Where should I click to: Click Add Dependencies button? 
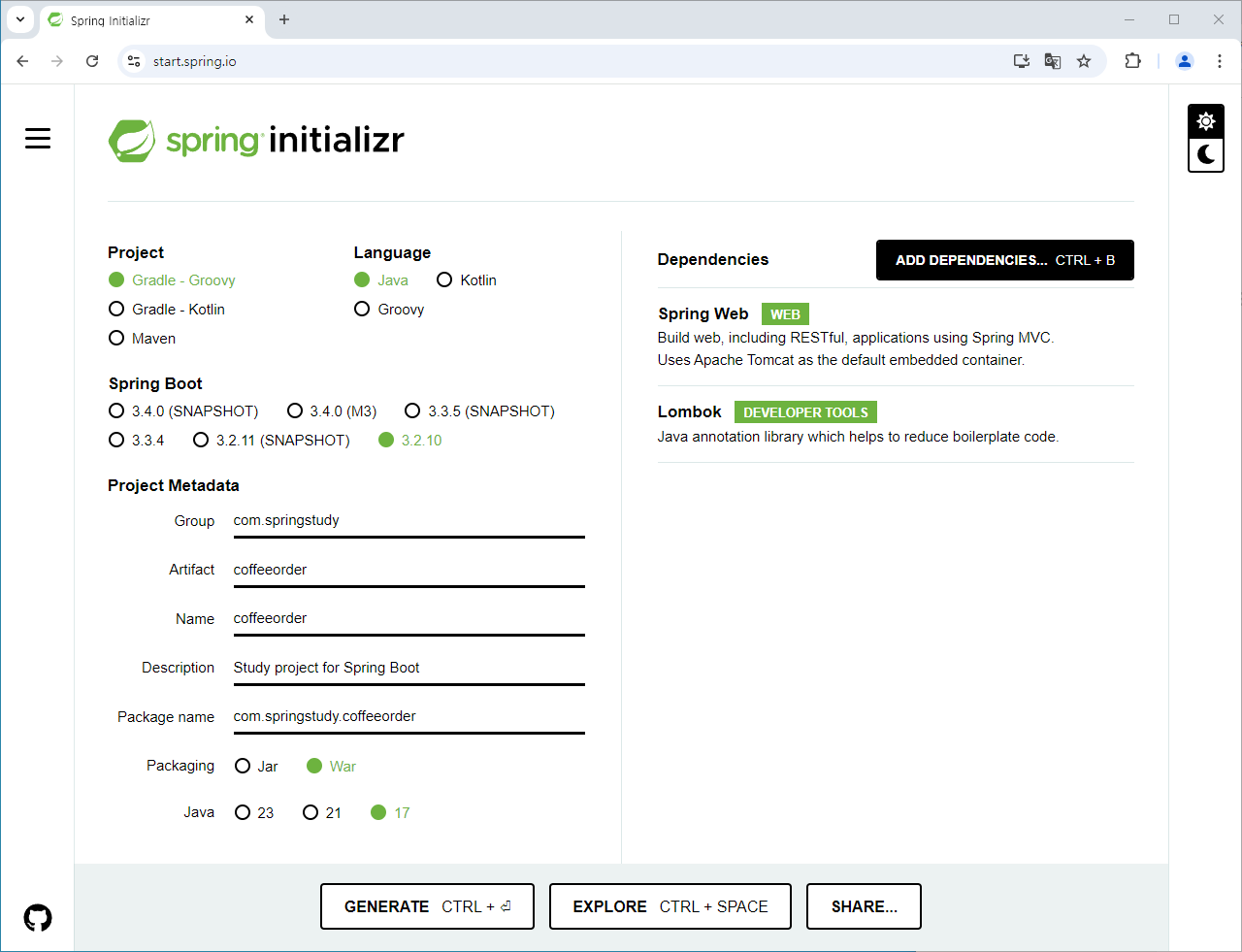click(1004, 260)
